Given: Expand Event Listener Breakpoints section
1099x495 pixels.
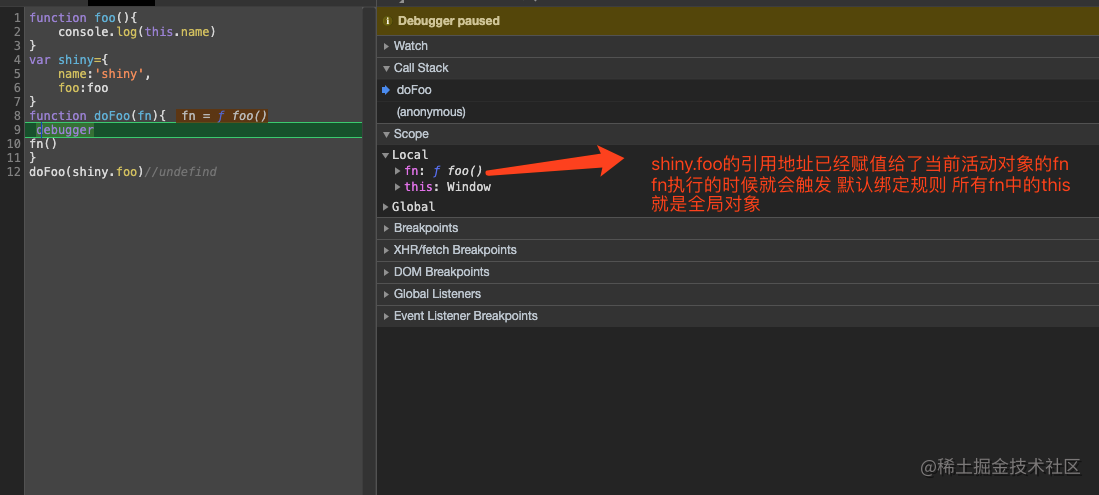Looking at the screenshot, I should (386, 316).
